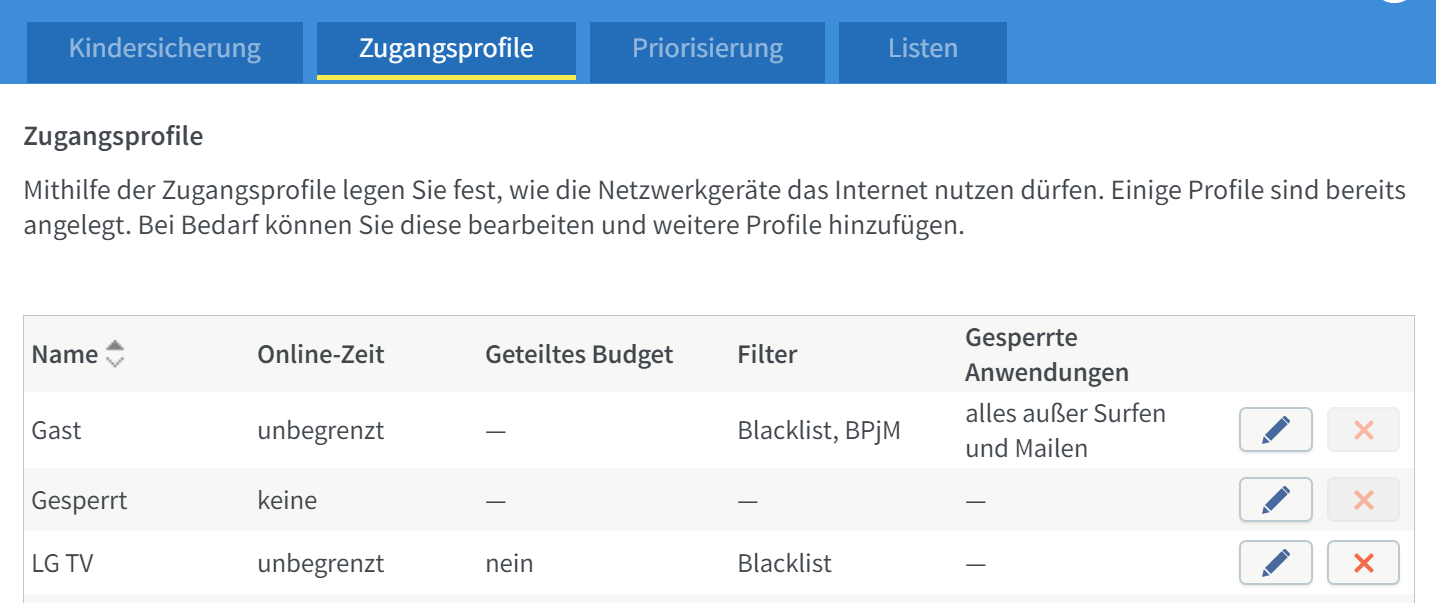Open the Priorisierung tab

pyautogui.click(x=707, y=49)
